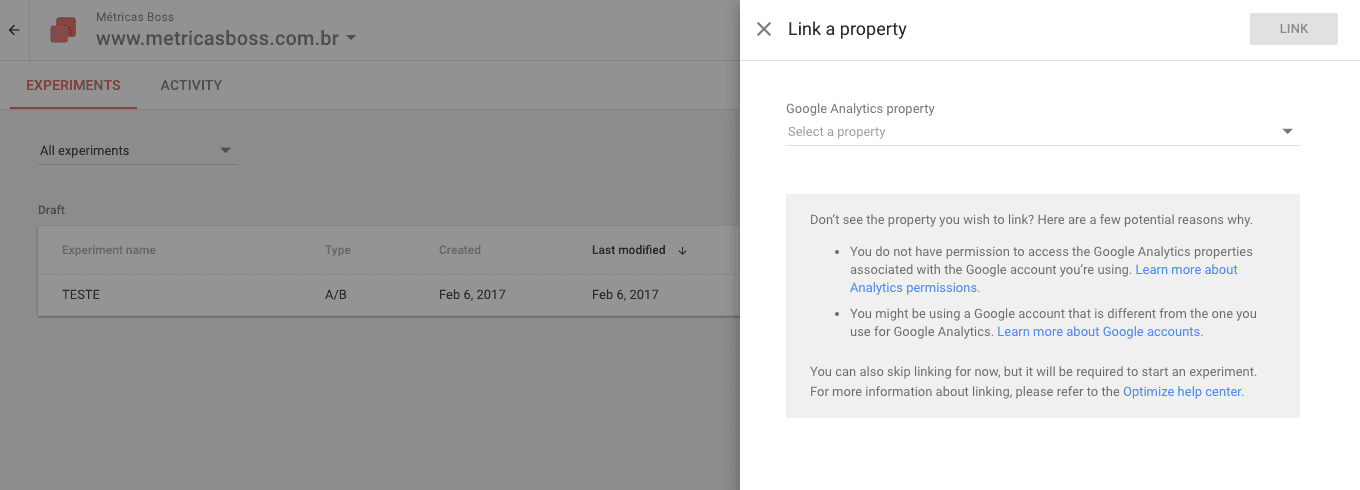Click the back arrow icon
The width and height of the screenshot is (1360, 490).
click(14, 30)
